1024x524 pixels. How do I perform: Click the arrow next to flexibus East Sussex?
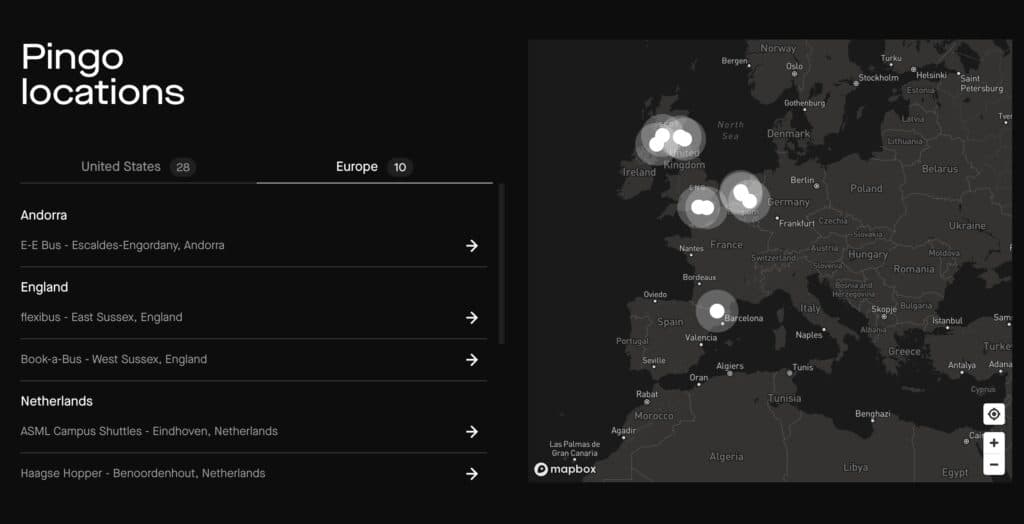click(x=472, y=318)
